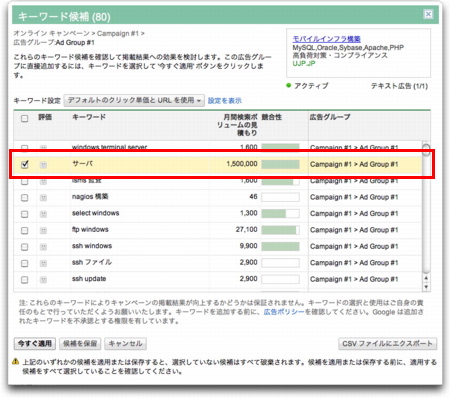Click the テキスト広告 (1/1) label
Viewport: 450px width, 398px height.
pyautogui.click(x=399, y=86)
